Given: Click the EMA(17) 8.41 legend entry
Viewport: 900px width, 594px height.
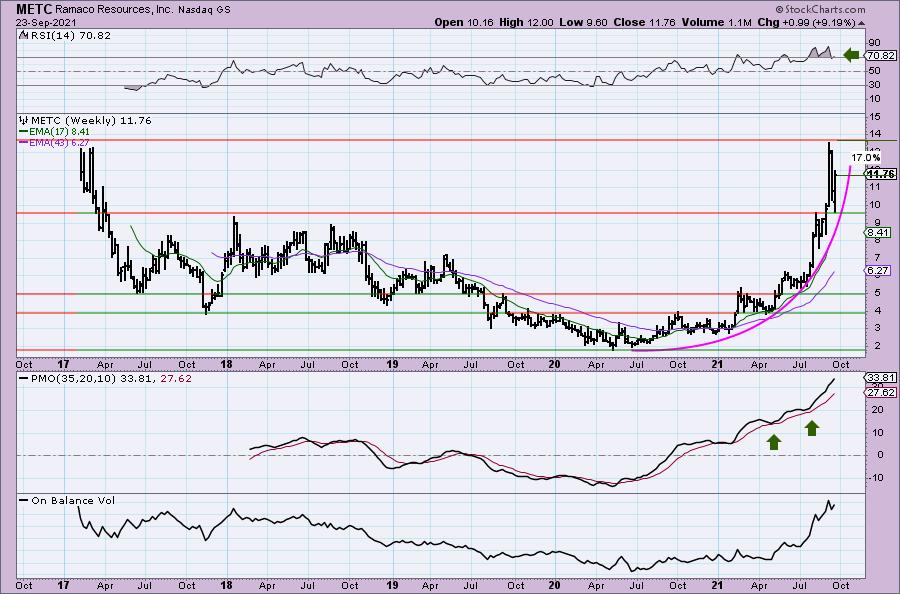Looking at the screenshot, I should (x=55, y=131).
